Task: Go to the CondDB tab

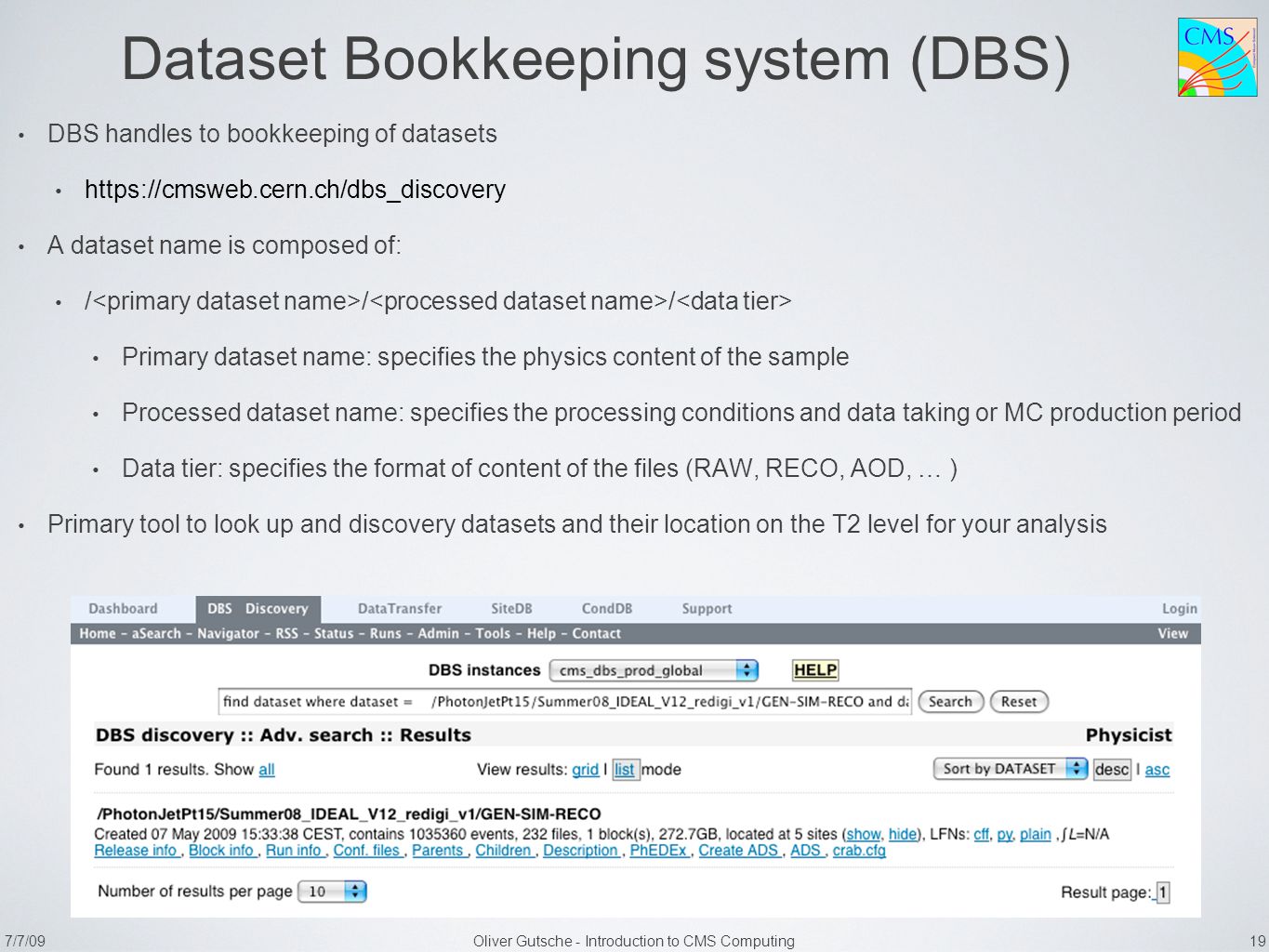Action: (x=607, y=609)
